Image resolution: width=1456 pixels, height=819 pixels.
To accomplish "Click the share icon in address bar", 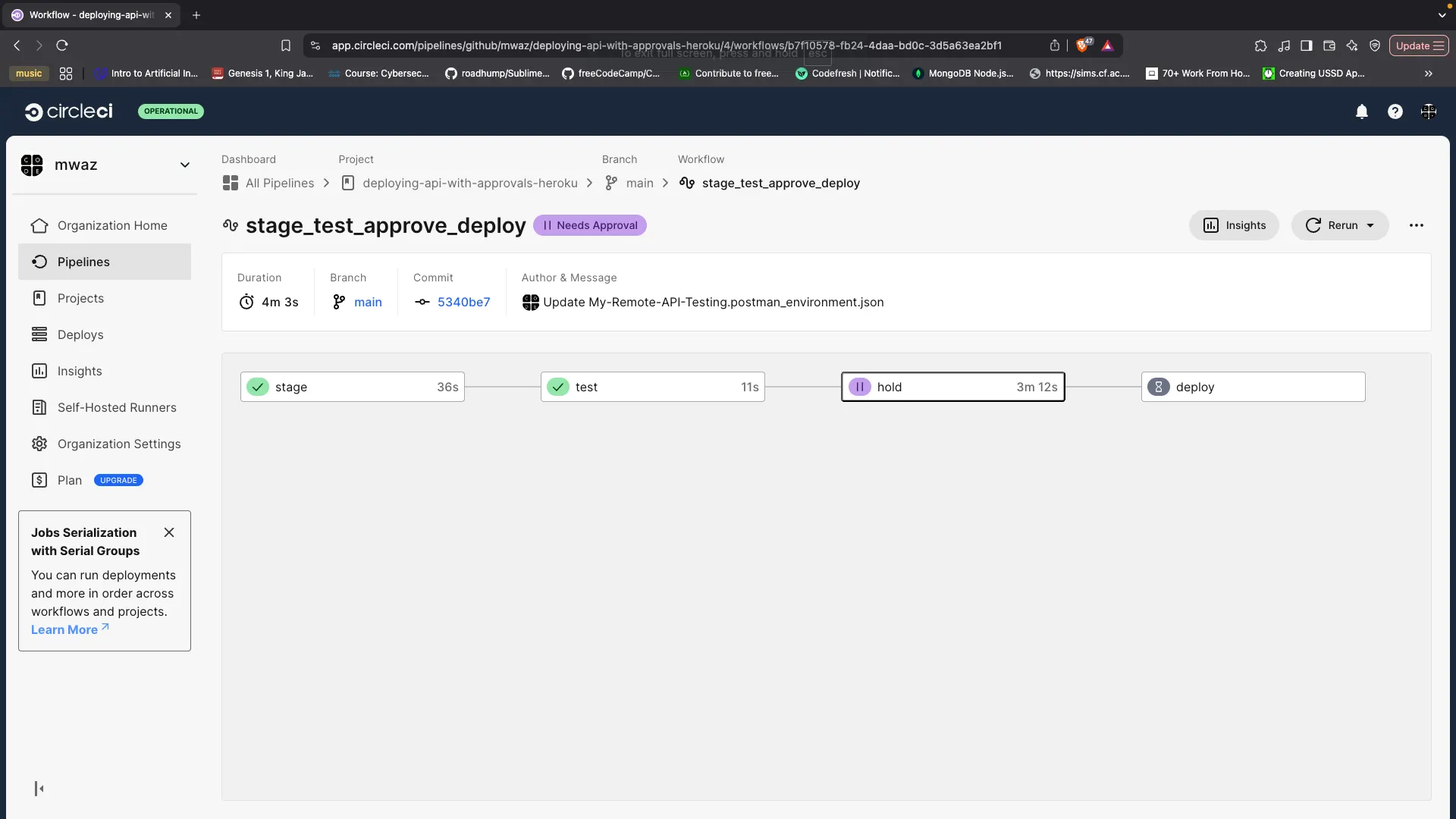I will tap(1055, 45).
